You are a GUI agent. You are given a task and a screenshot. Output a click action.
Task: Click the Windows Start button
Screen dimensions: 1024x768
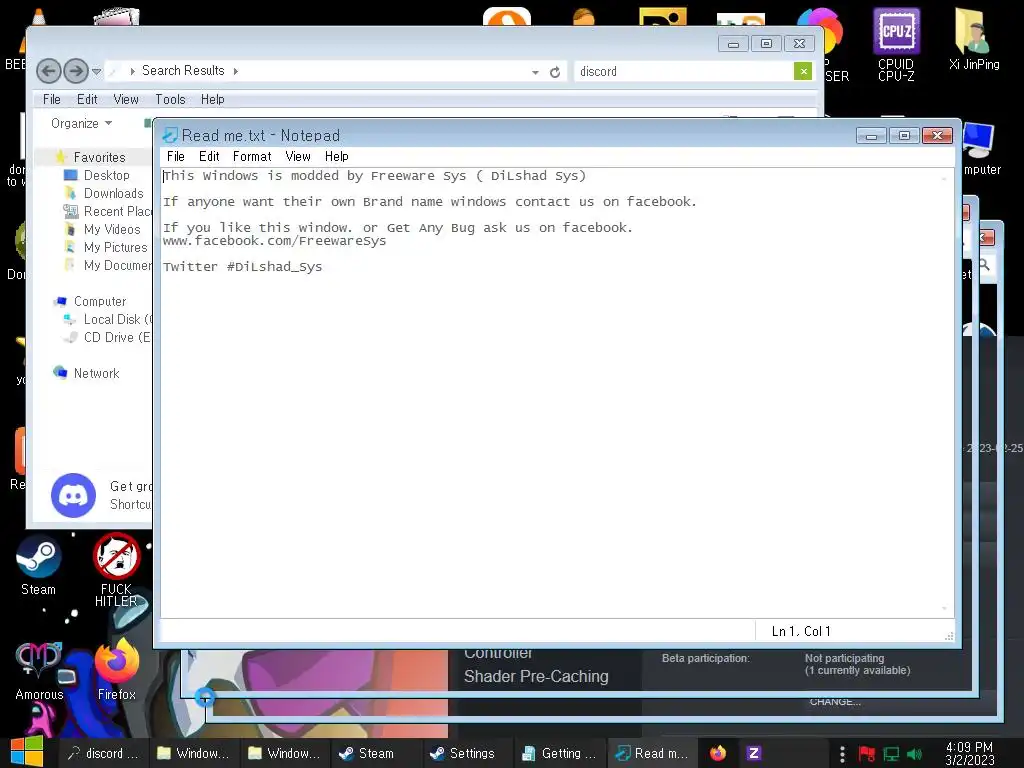coord(26,752)
